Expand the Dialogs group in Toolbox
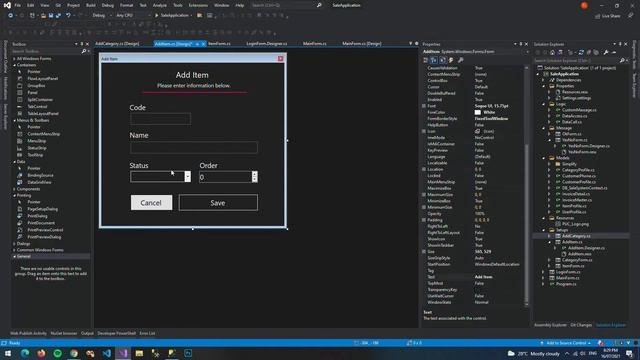Viewport: 640px width, 360px height. point(15,244)
